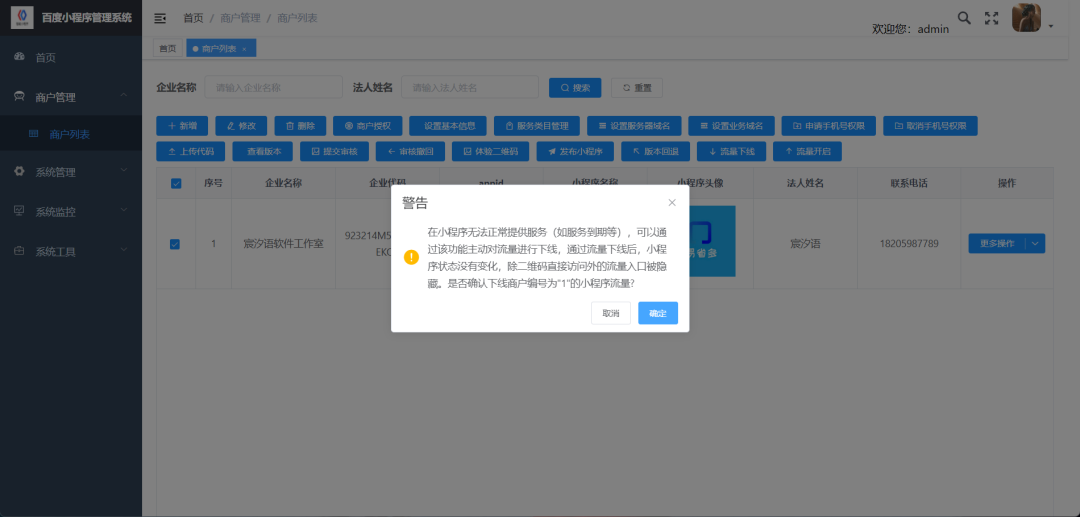Screen dimensions: 1080x517
Task: Click the 版本回退 toolbar button
Action: click(655, 151)
